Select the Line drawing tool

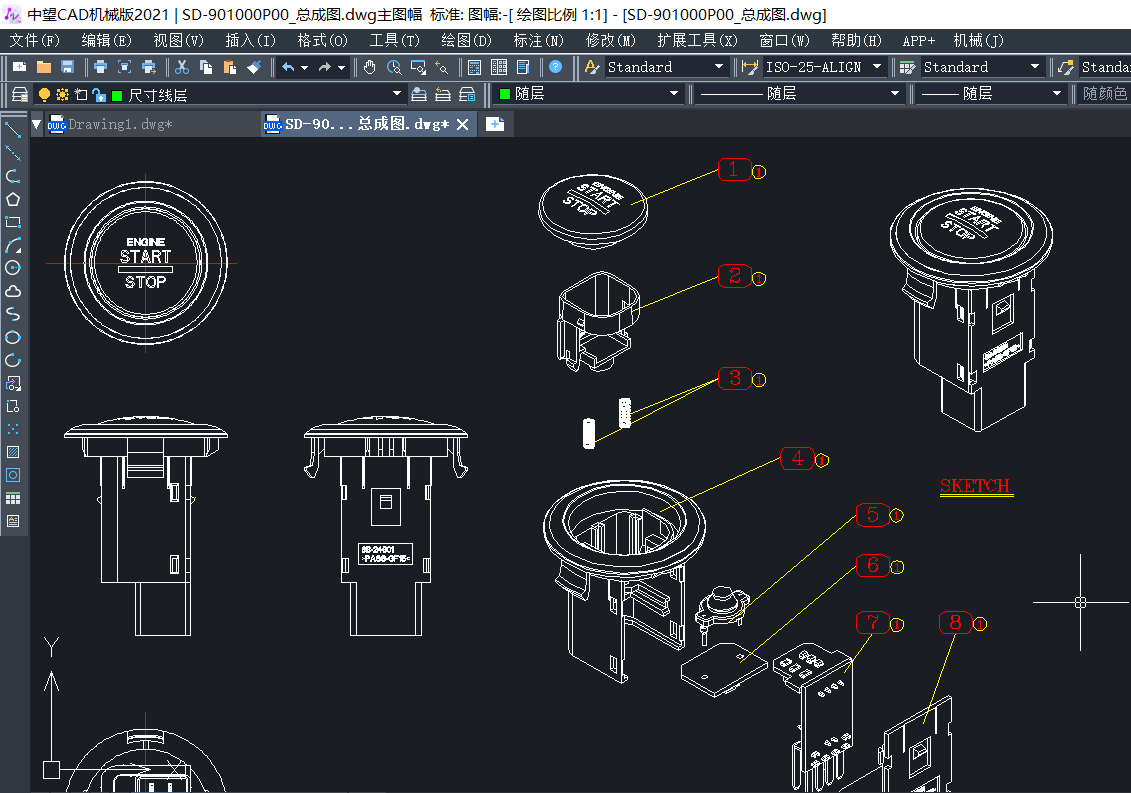(13, 130)
